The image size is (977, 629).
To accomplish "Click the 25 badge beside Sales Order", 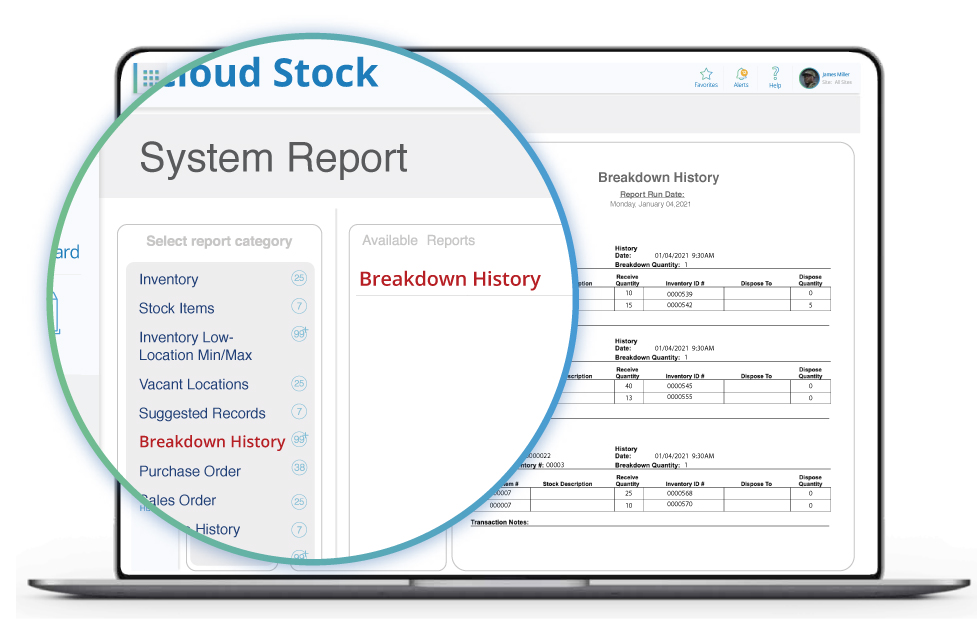I will pos(299,501).
